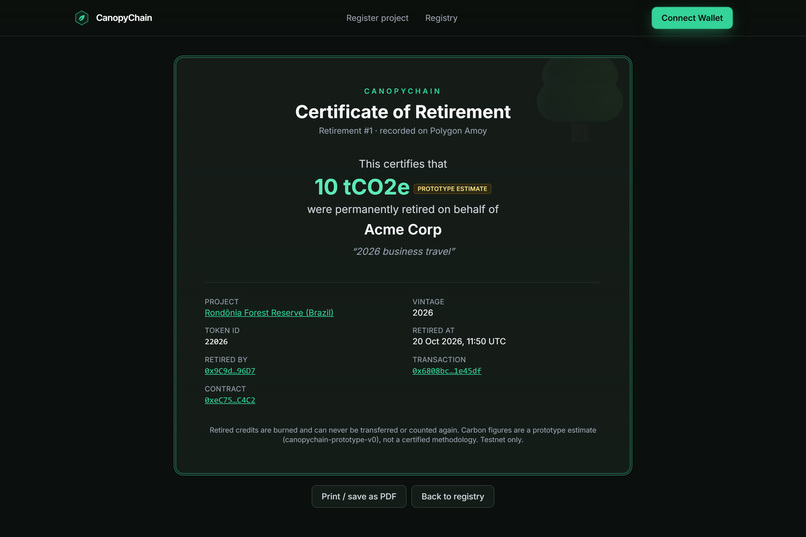Viewport: 806px width, 537px height.
Task: Click the "2026 business travel" note
Action: pos(404,251)
